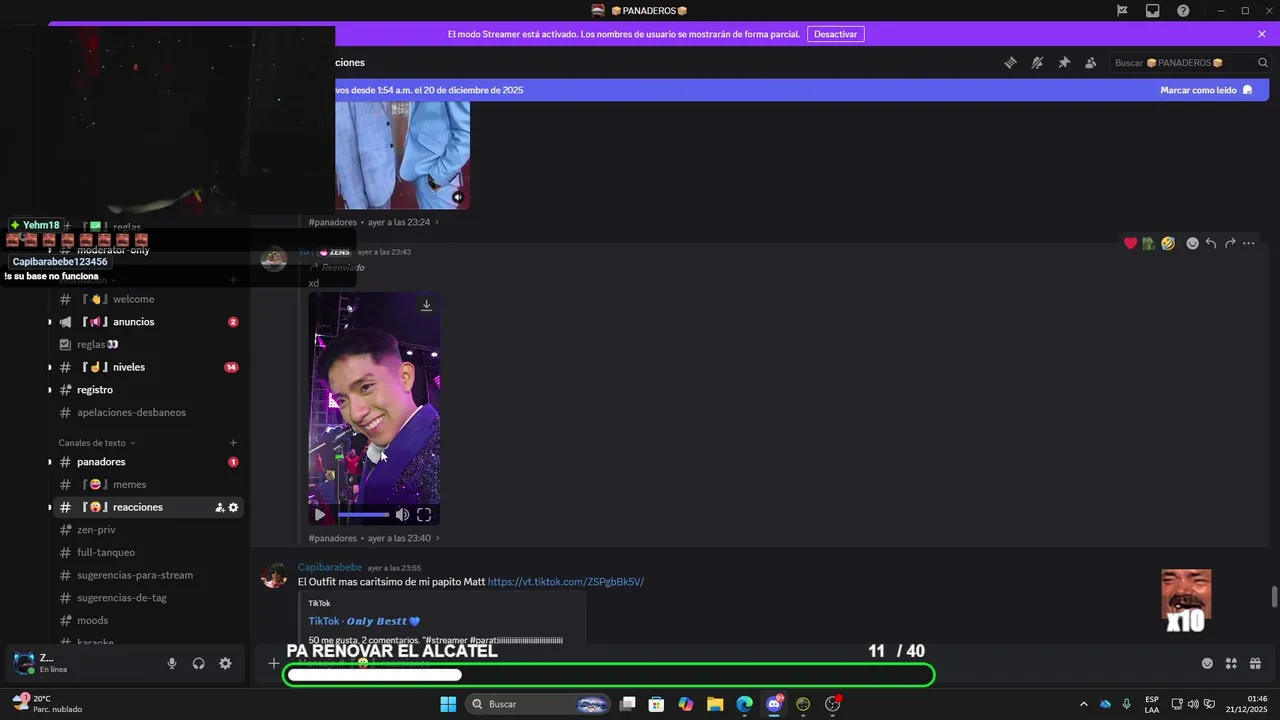The width and height of the screenshot is (1280, 720).
Task: Open the panadores channel
Action: pyautogui.click(x=146, y=462)
